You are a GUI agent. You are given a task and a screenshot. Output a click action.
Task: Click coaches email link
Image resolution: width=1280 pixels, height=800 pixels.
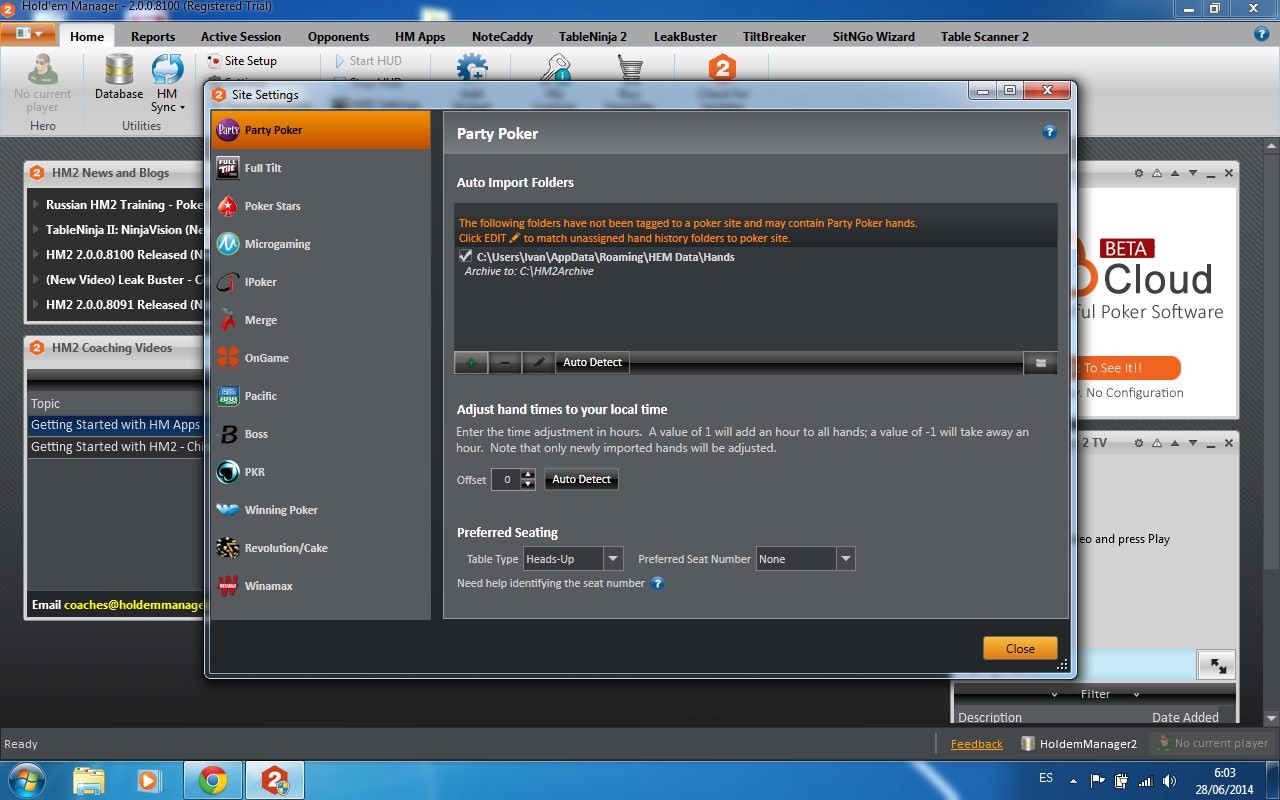[134, 605]
